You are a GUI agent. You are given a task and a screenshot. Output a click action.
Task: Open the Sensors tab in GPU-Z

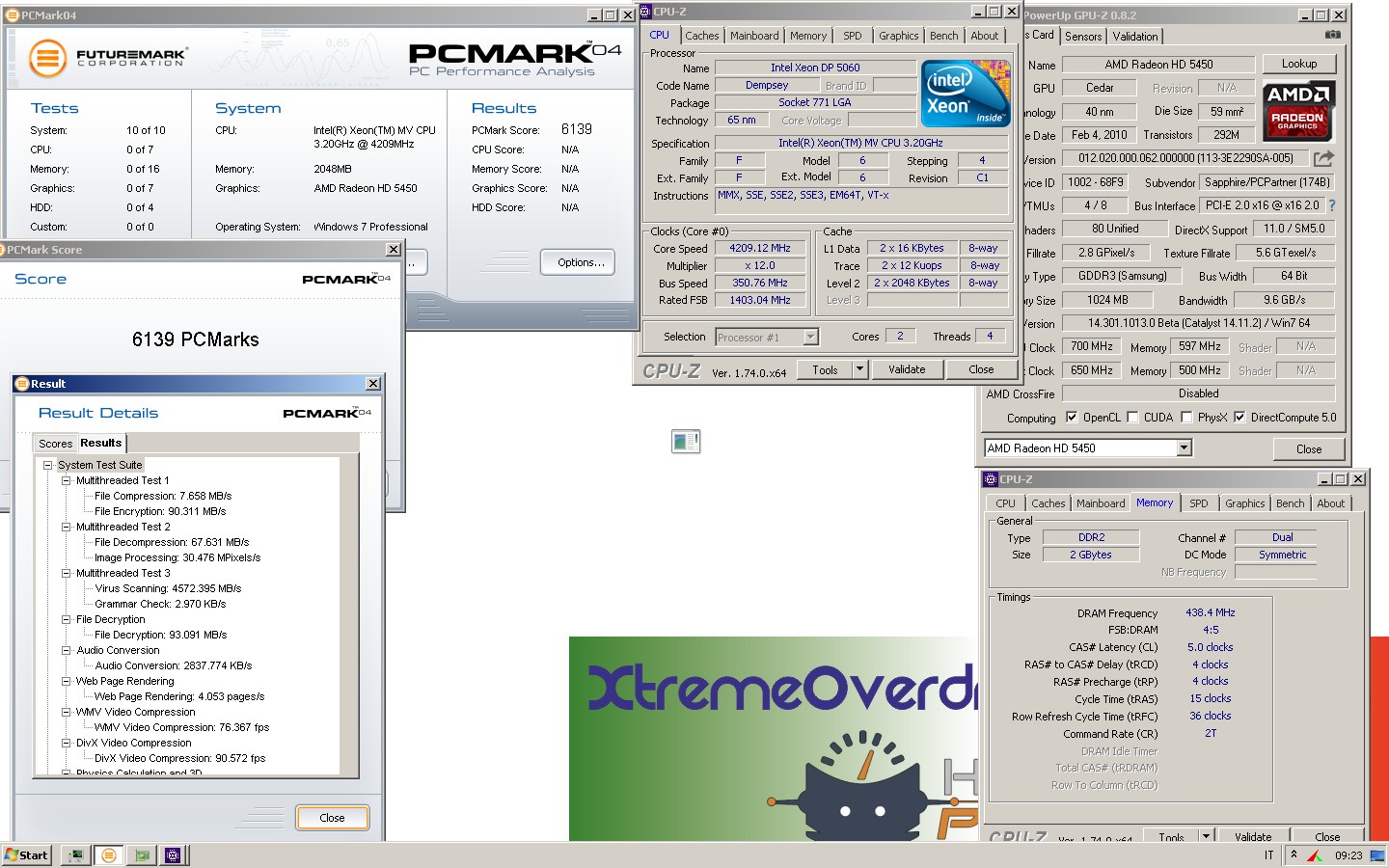1083,37
